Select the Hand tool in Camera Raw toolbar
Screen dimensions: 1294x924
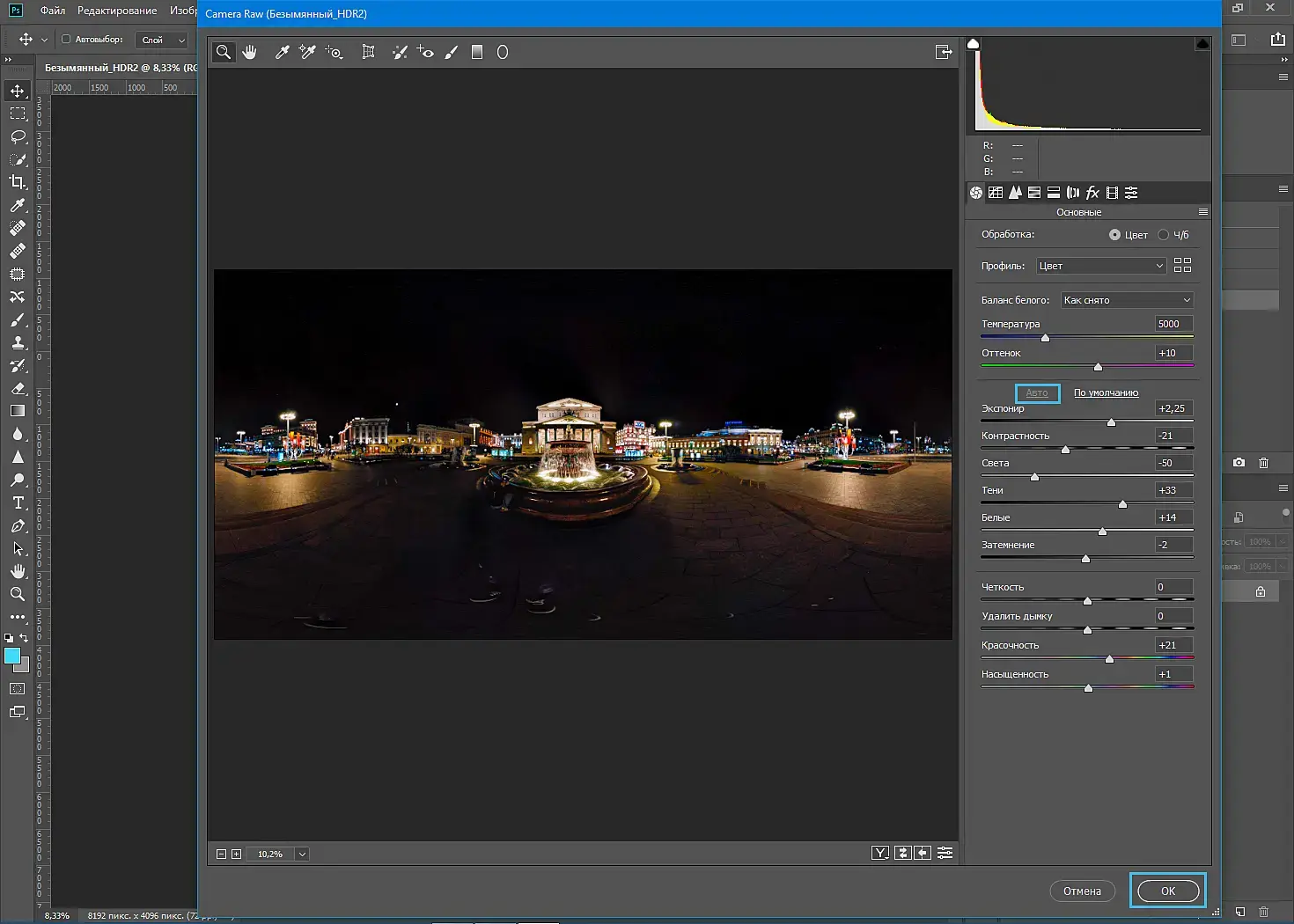250,52
